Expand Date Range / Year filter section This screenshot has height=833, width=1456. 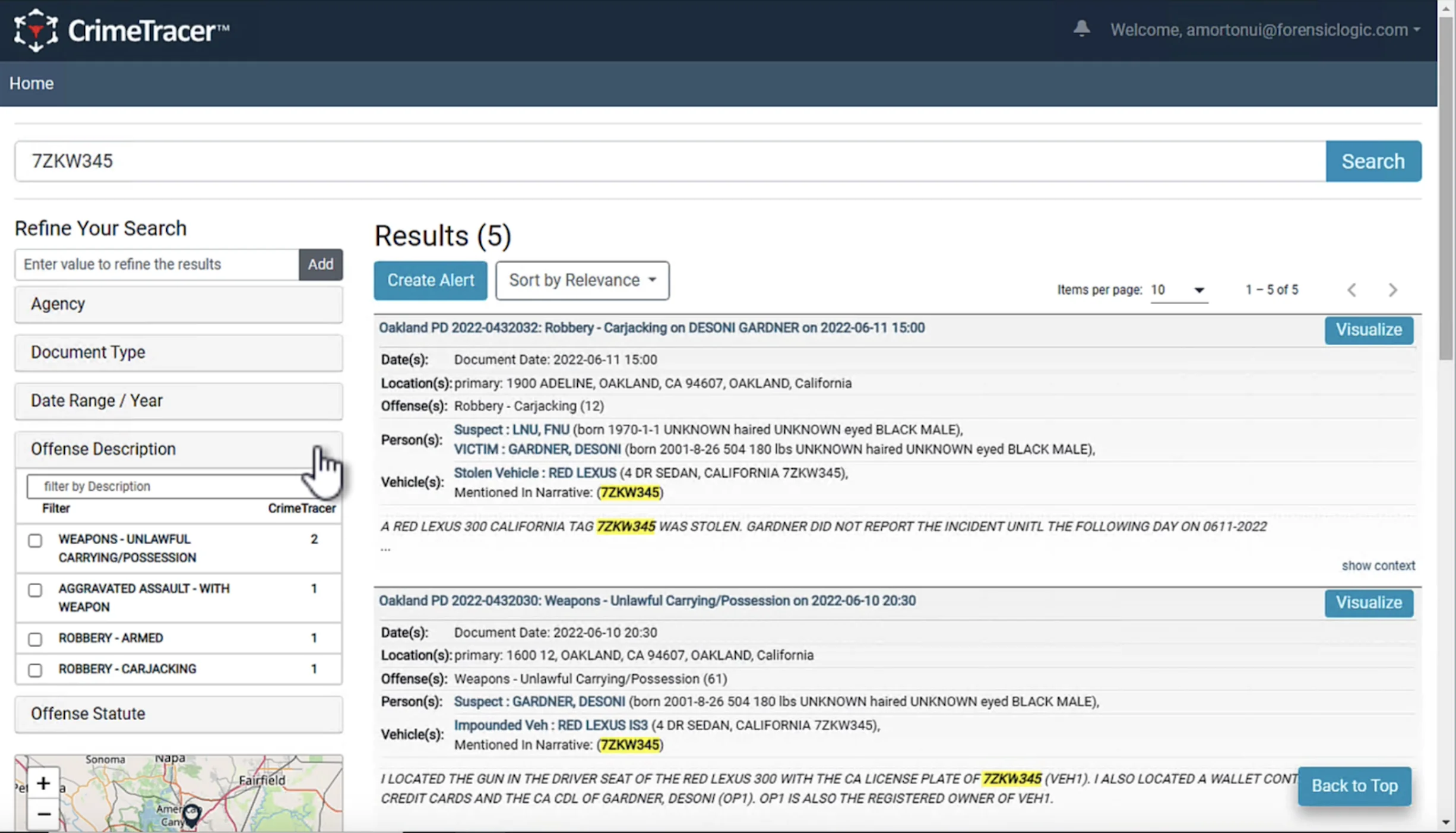178,401
